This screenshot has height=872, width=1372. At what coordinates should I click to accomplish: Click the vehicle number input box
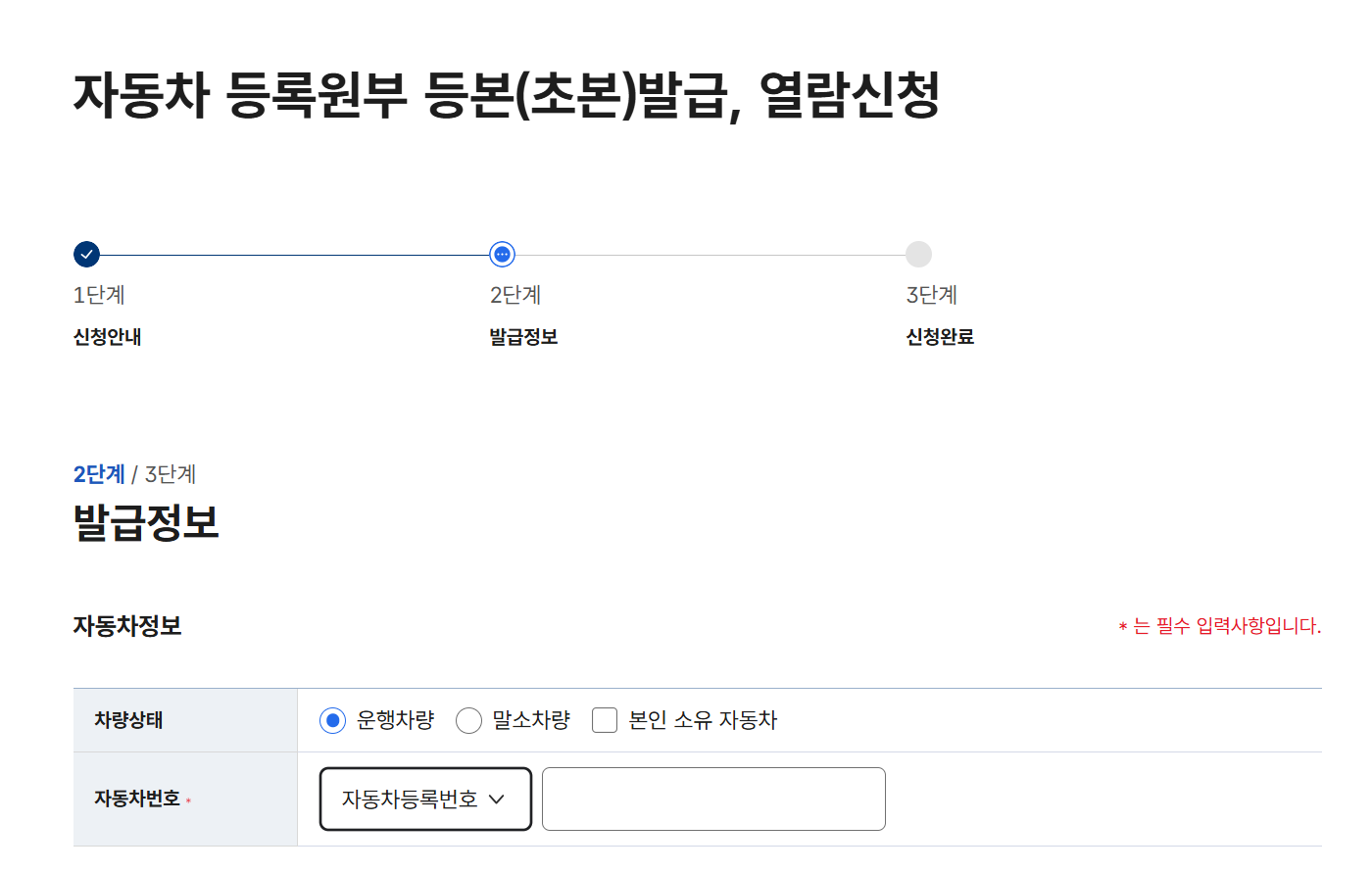click(713, 799)
